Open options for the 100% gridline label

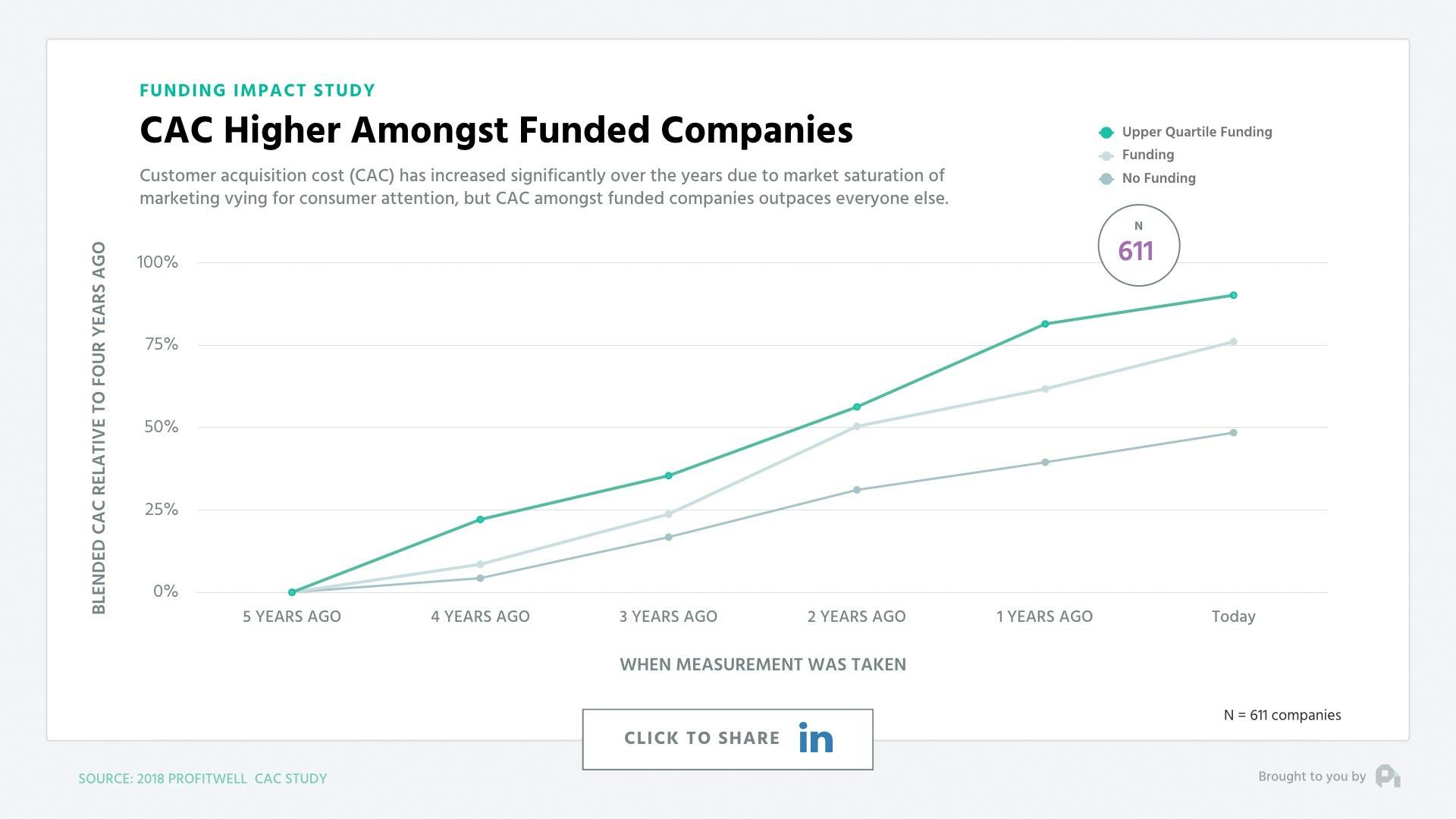157,262
